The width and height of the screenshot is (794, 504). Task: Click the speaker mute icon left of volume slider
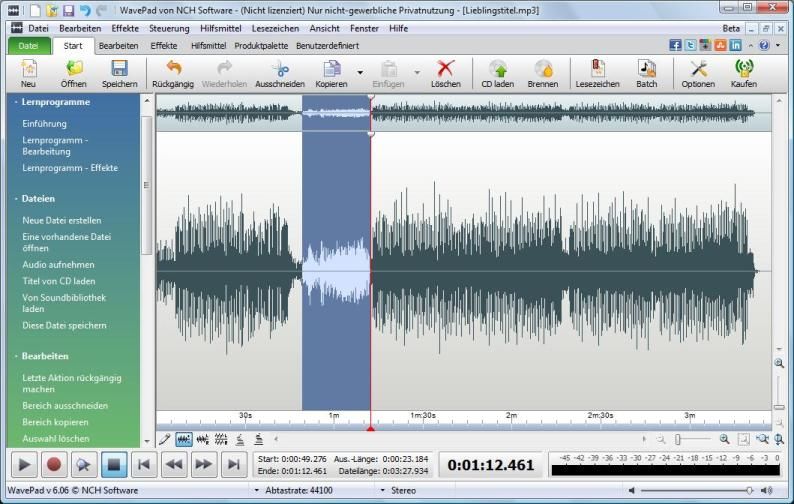click(x=631, y=490)
